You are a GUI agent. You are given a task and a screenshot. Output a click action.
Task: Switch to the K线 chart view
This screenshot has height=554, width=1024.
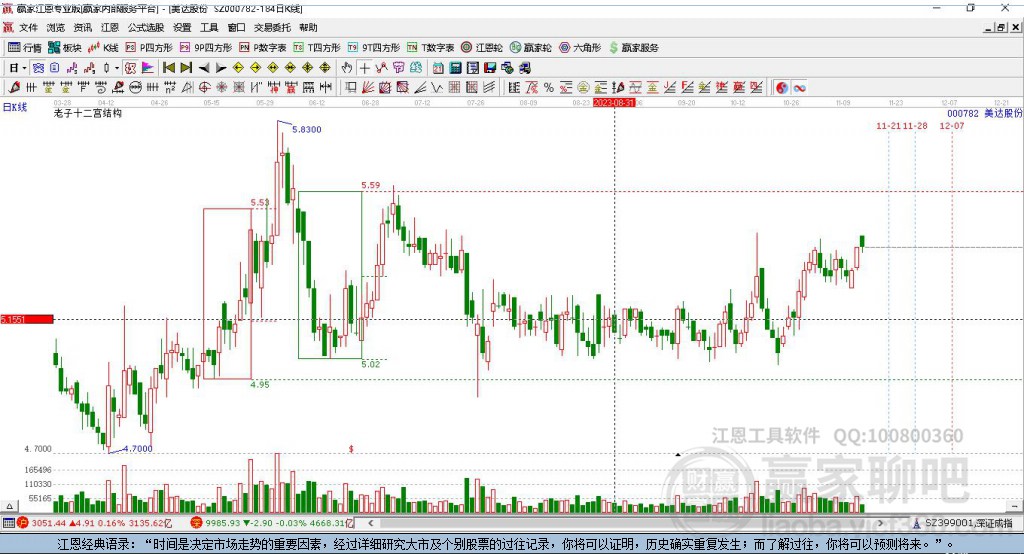click(103, 48)
